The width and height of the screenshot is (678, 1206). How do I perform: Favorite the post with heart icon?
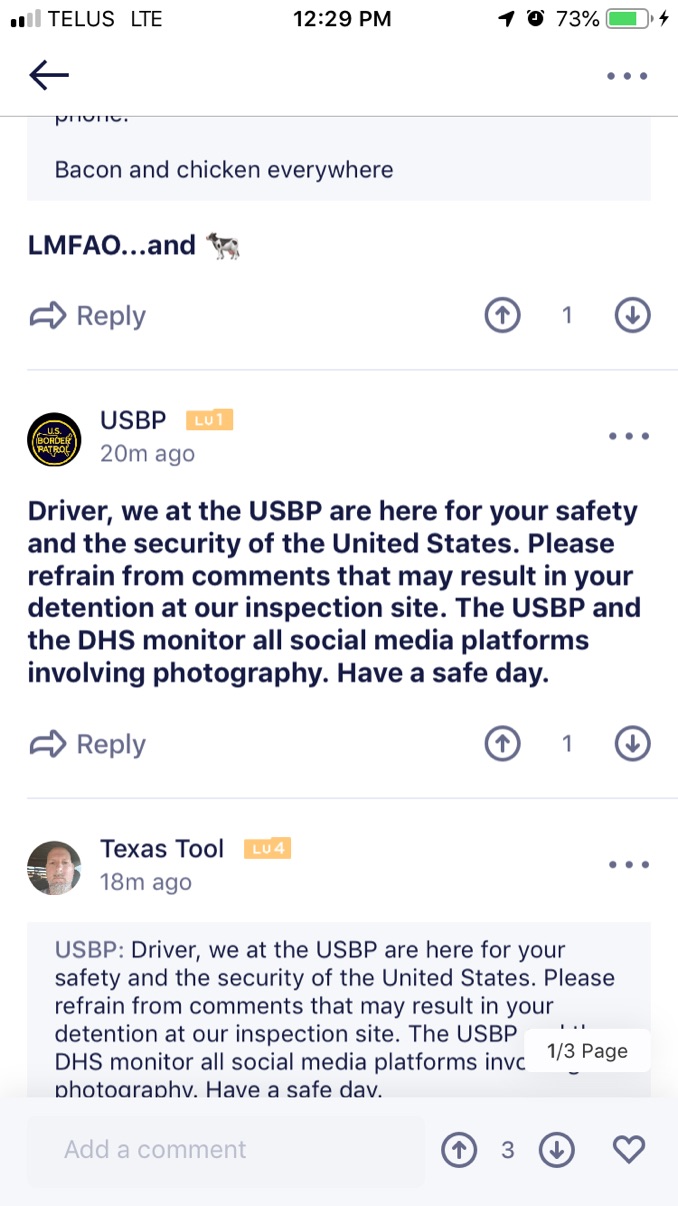click(629, 1150)
